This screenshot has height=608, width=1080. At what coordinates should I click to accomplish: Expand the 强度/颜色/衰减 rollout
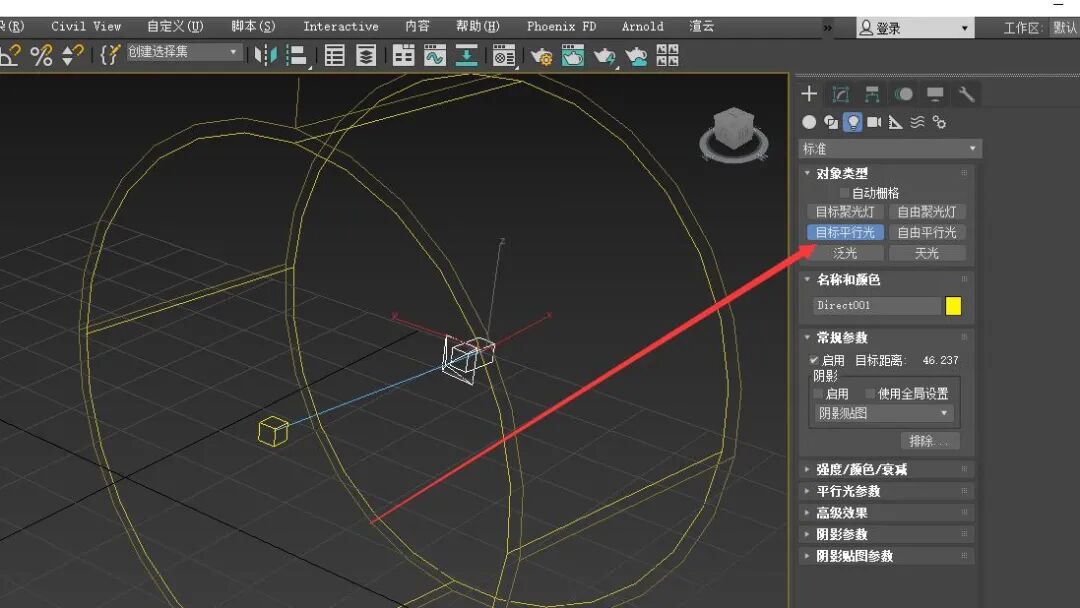(886, 470)
